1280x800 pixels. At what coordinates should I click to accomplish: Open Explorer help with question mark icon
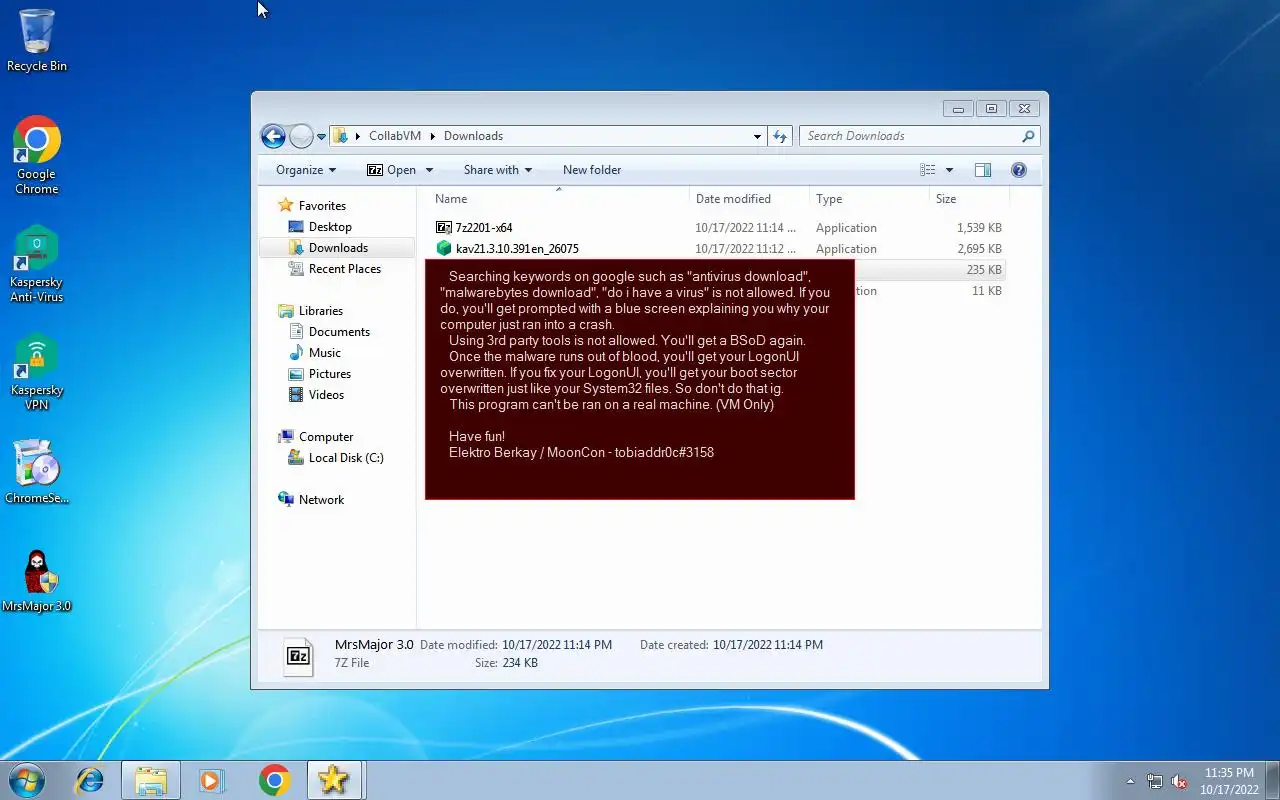pos(1019,170)
